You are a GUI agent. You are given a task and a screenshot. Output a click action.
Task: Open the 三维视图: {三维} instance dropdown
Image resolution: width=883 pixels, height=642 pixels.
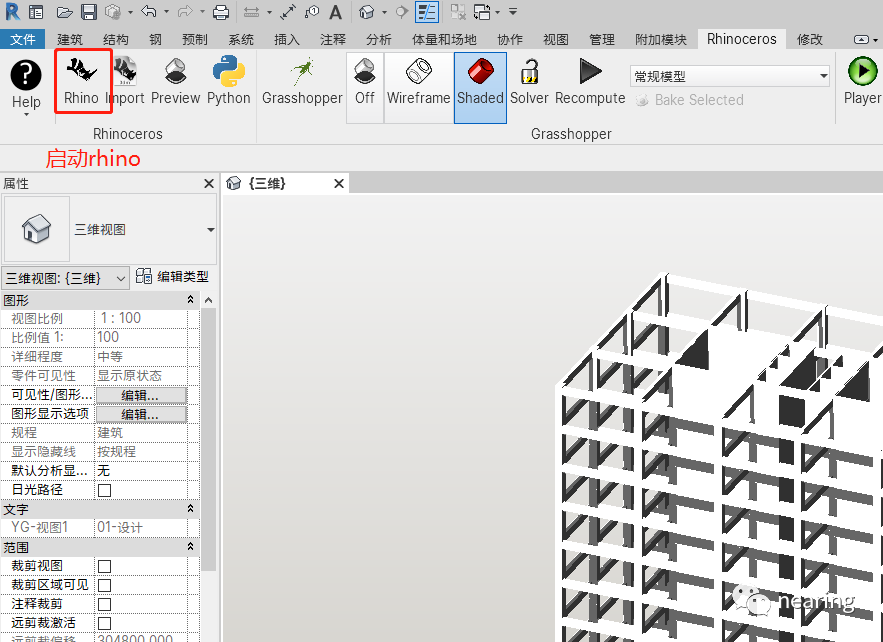click(66, 278)
